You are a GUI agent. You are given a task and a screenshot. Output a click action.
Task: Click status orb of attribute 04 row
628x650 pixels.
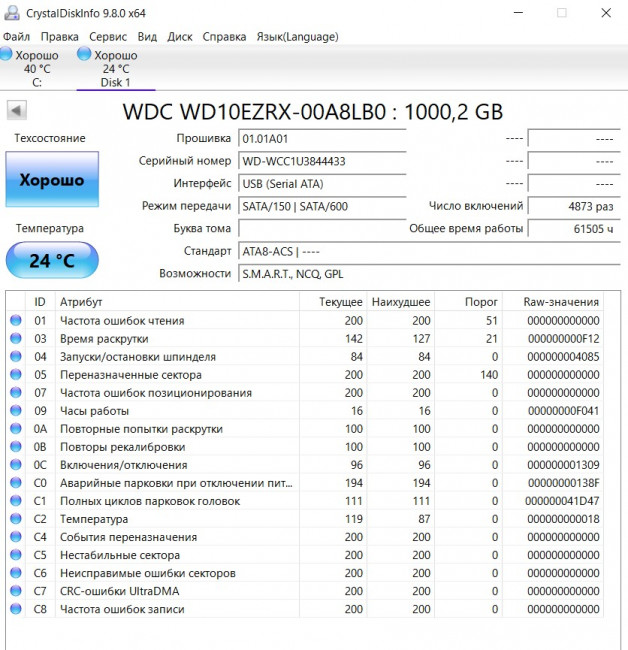[x=16, y=356]
